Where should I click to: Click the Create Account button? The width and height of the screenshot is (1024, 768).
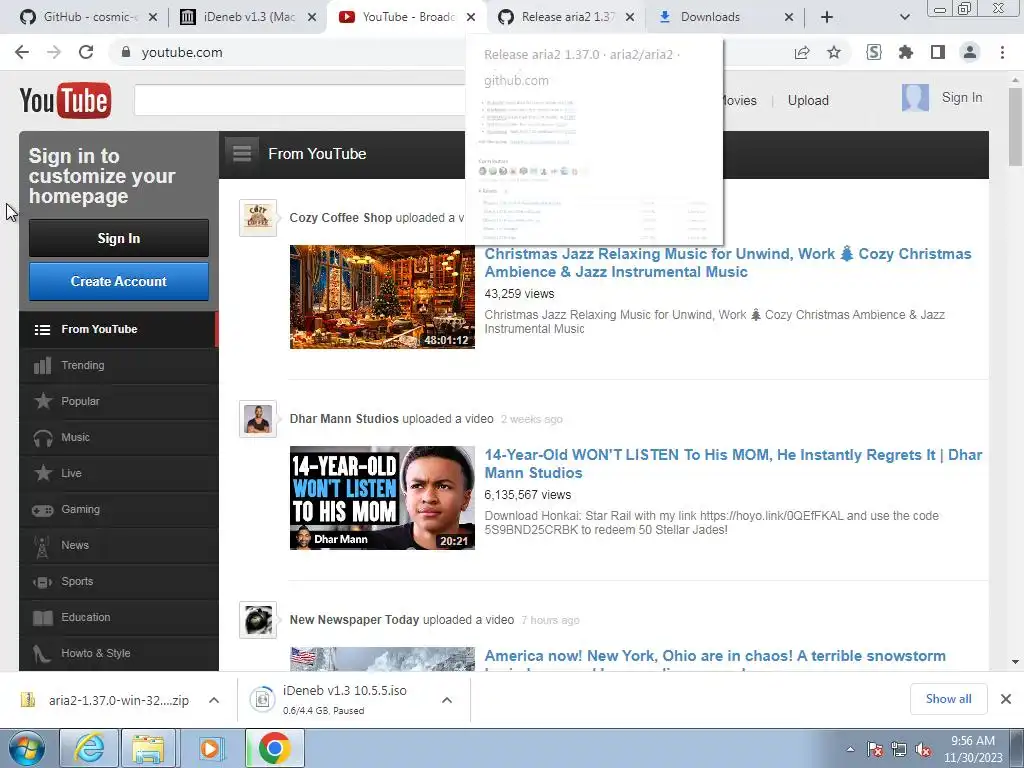119,281
